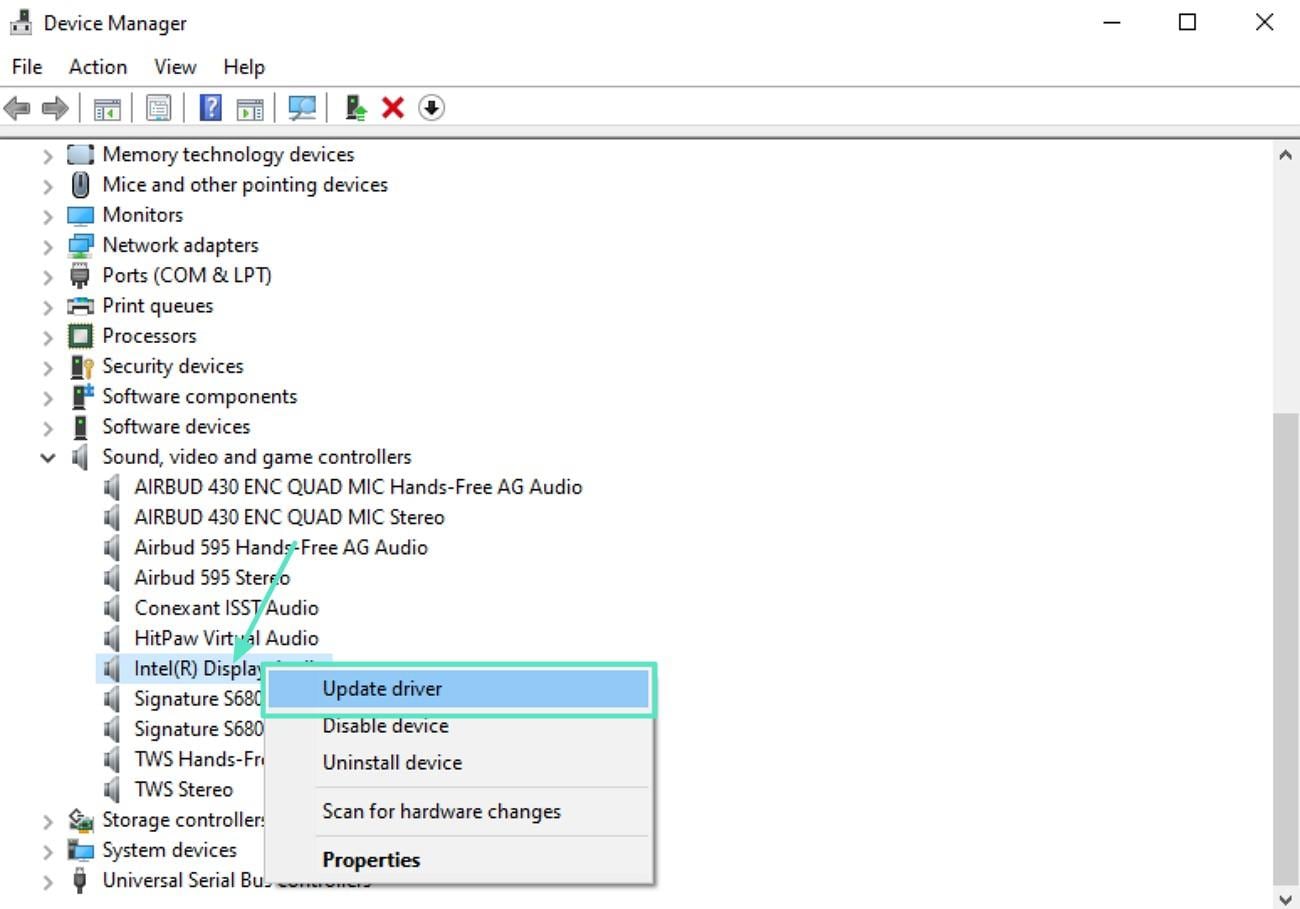Click the Monitors category icon

[80, 215]
